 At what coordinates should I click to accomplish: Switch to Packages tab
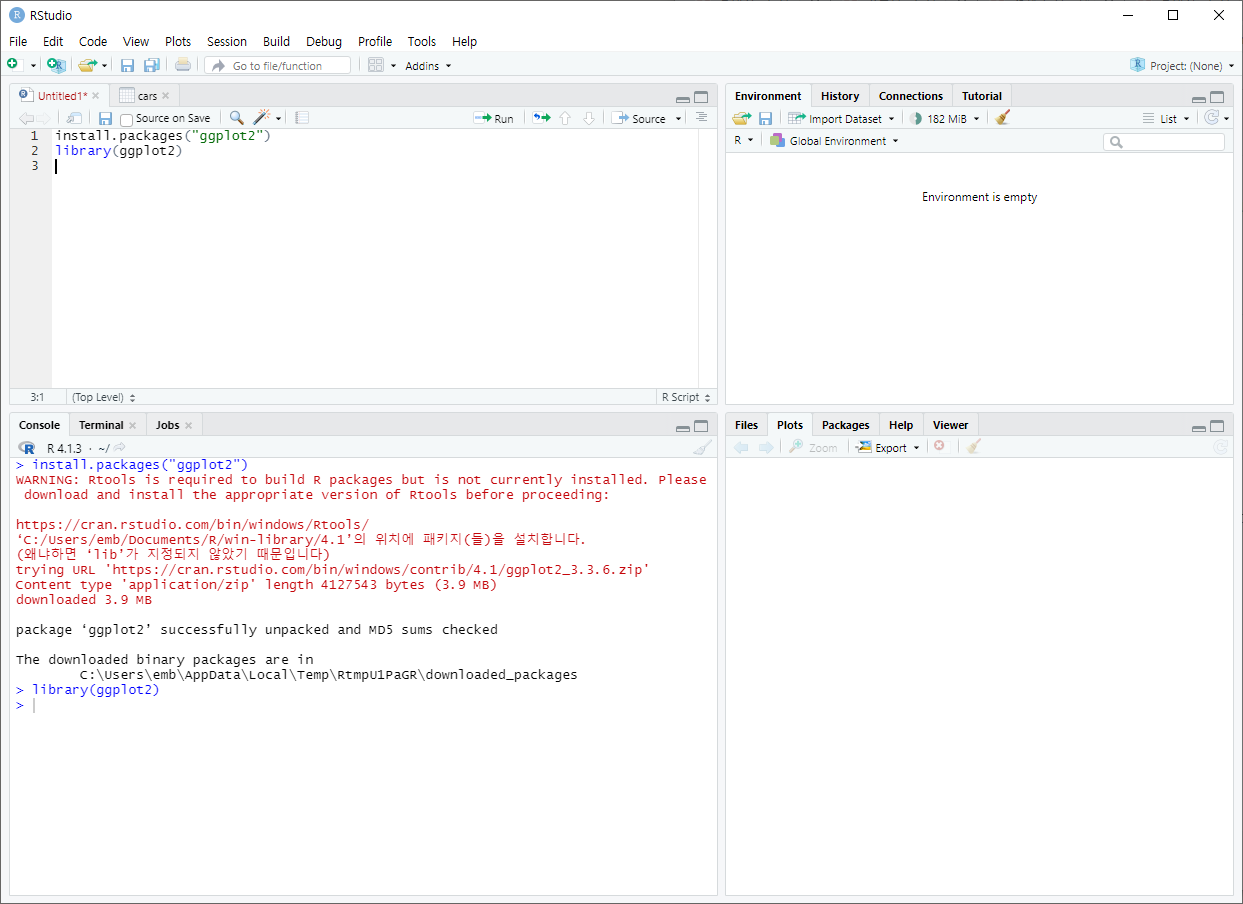tap(845, 425)
